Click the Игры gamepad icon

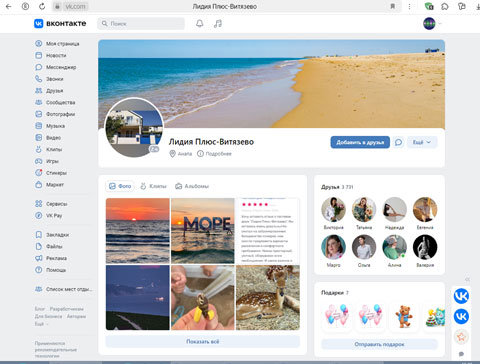click(39, 161)
